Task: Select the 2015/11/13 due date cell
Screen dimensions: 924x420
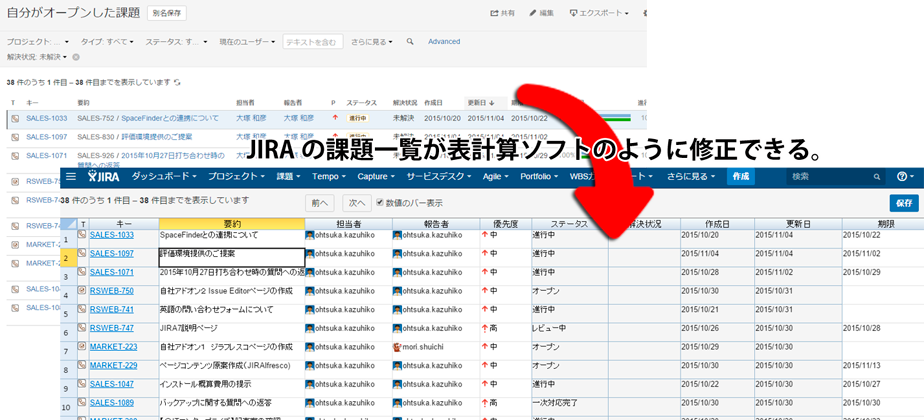Action: click(882, 369)
